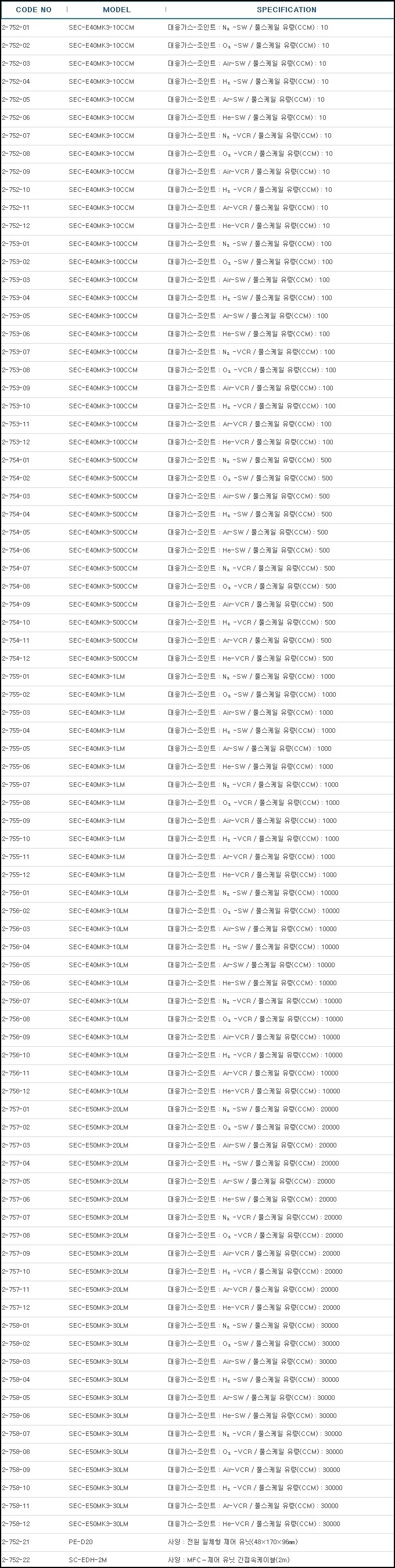
Task: Select code 2-752-01 in the table
Action: click(16, 27)
